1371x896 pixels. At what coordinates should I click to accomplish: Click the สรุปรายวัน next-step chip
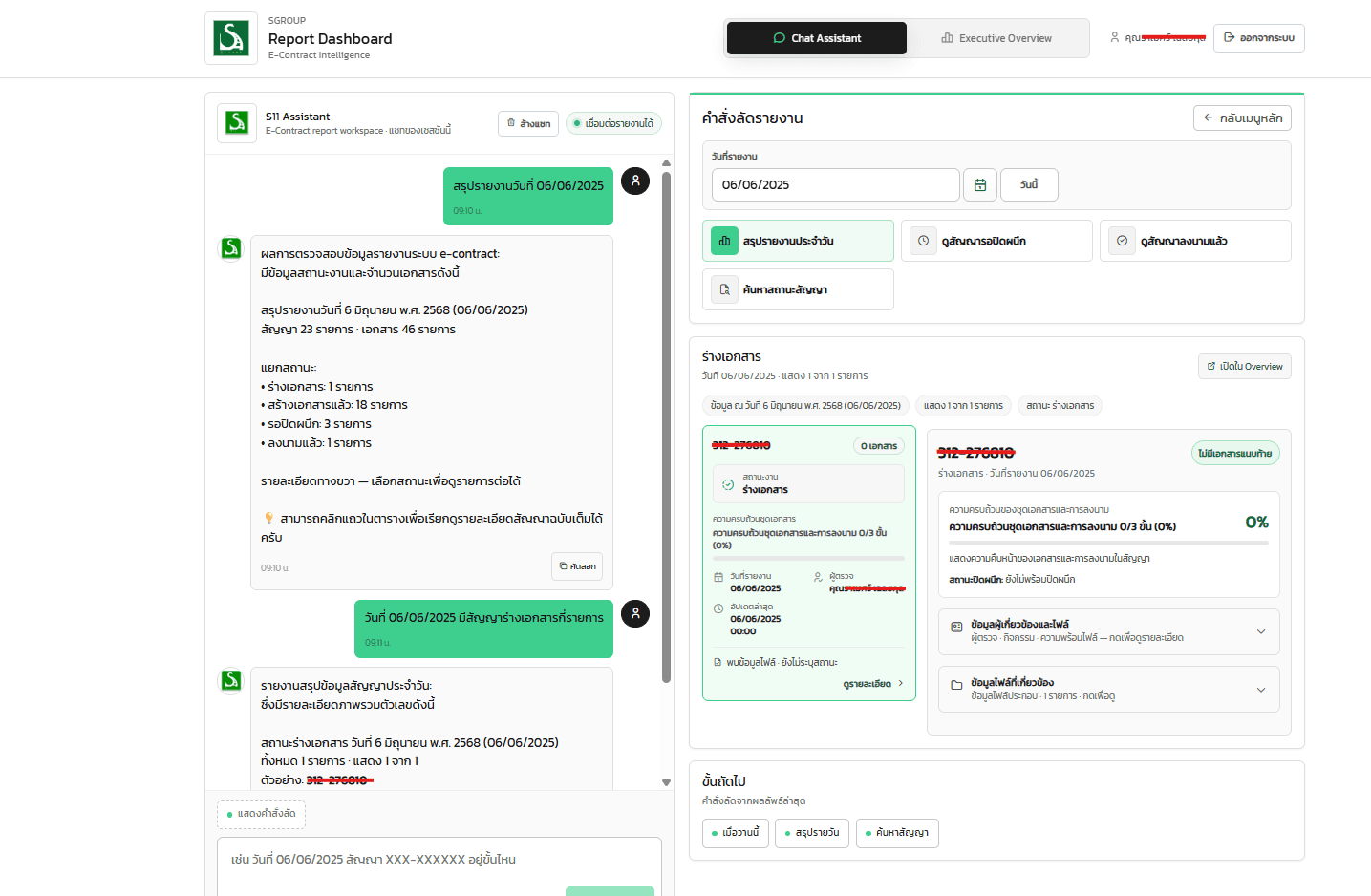[x=812, y=833]
